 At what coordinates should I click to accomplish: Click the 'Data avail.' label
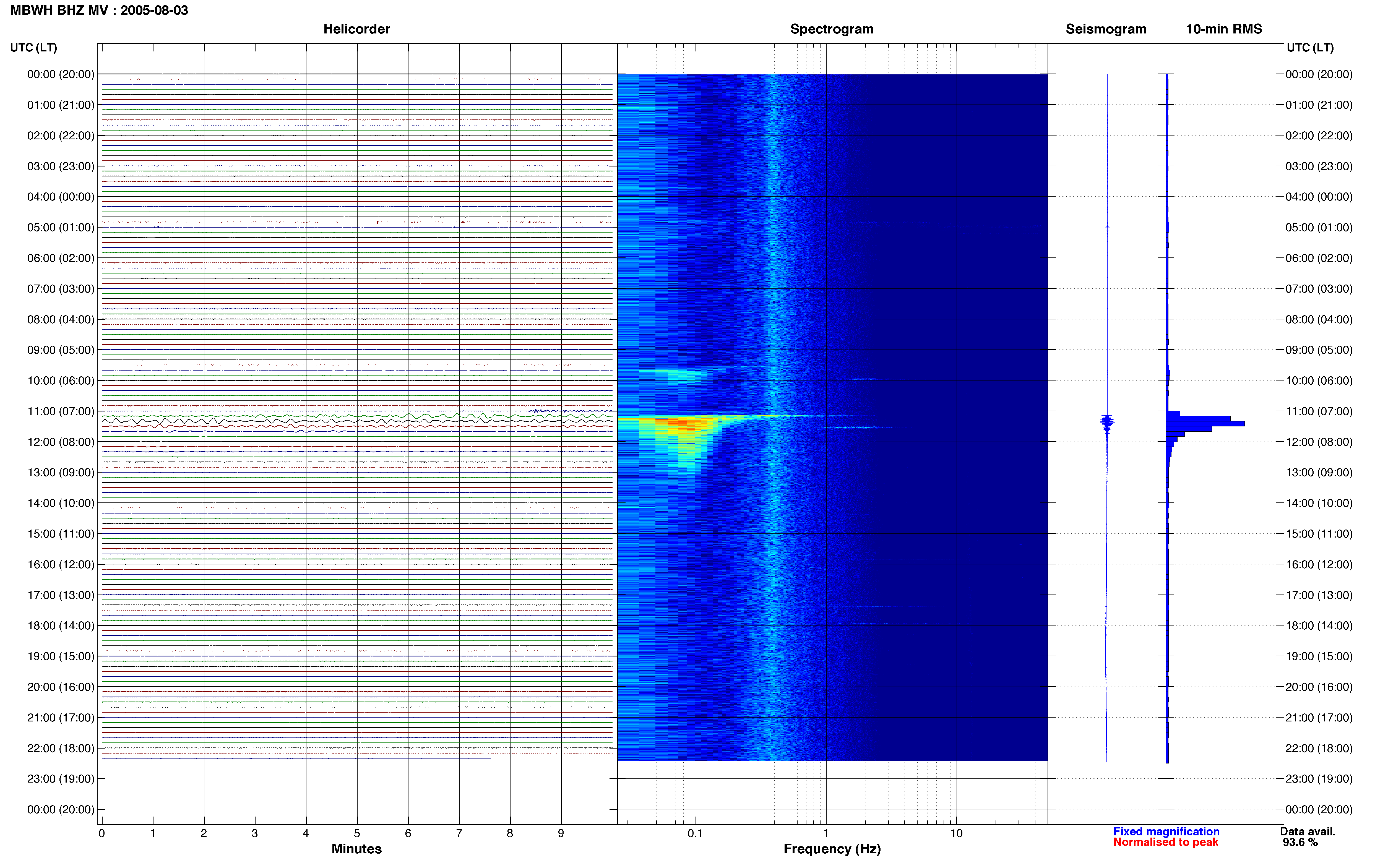tap(1308, 832)
